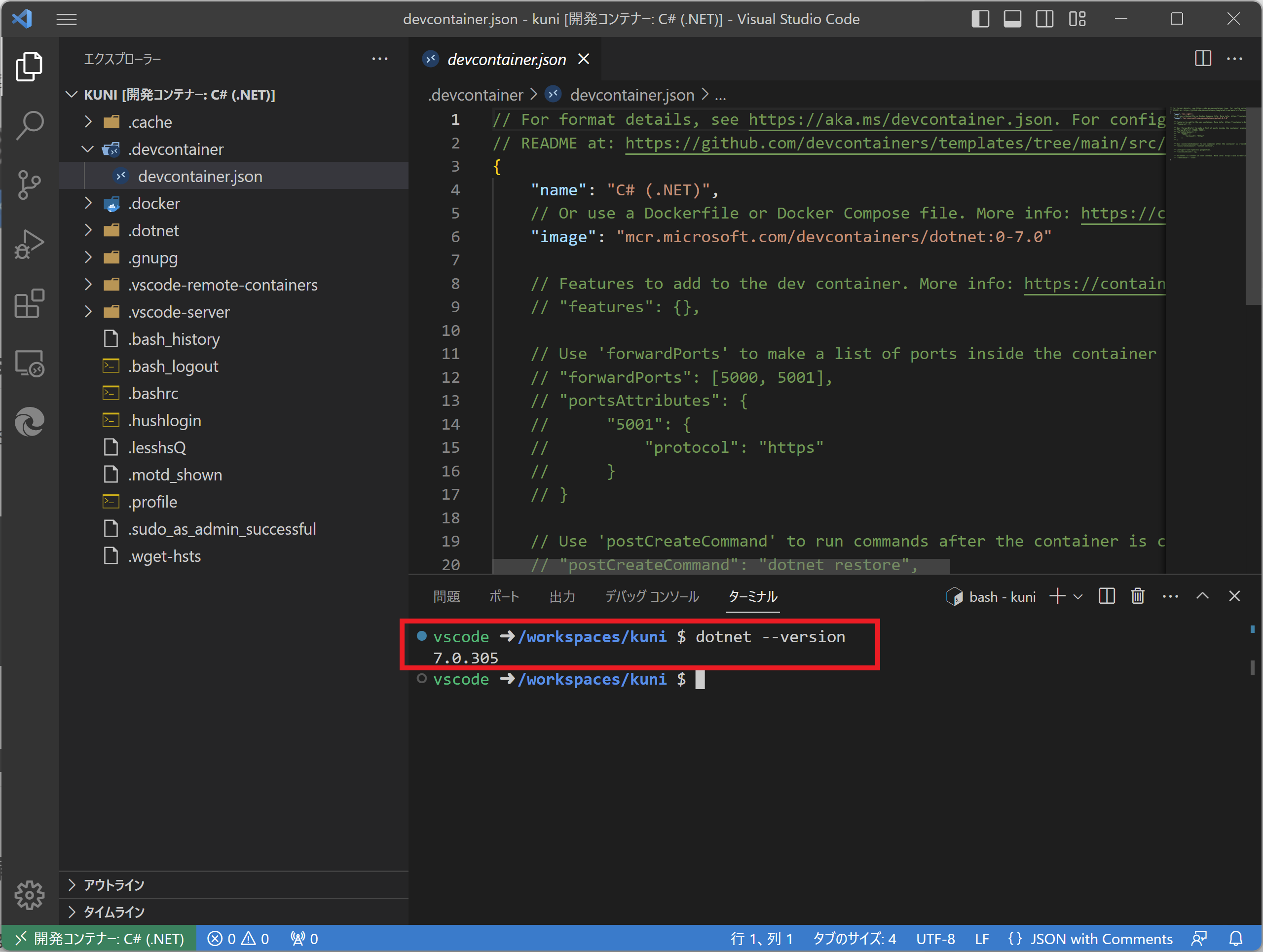Expand the .vscode-server folder

(x=87, y=312)
